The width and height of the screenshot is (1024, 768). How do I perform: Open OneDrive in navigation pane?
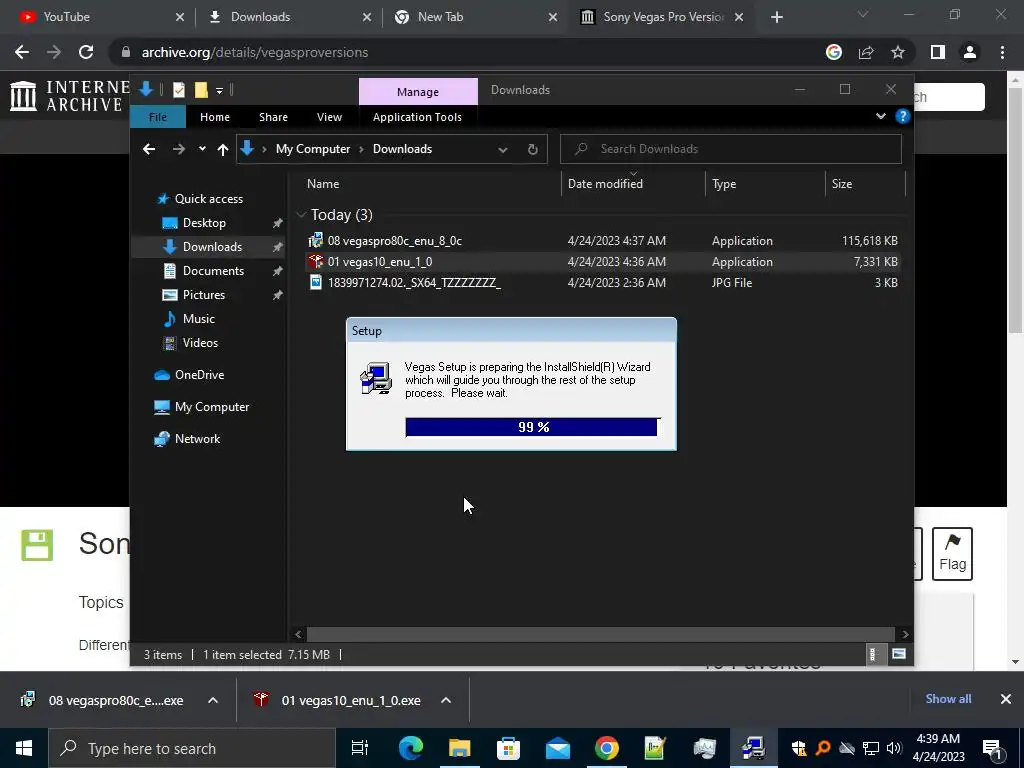click(199, 375)
